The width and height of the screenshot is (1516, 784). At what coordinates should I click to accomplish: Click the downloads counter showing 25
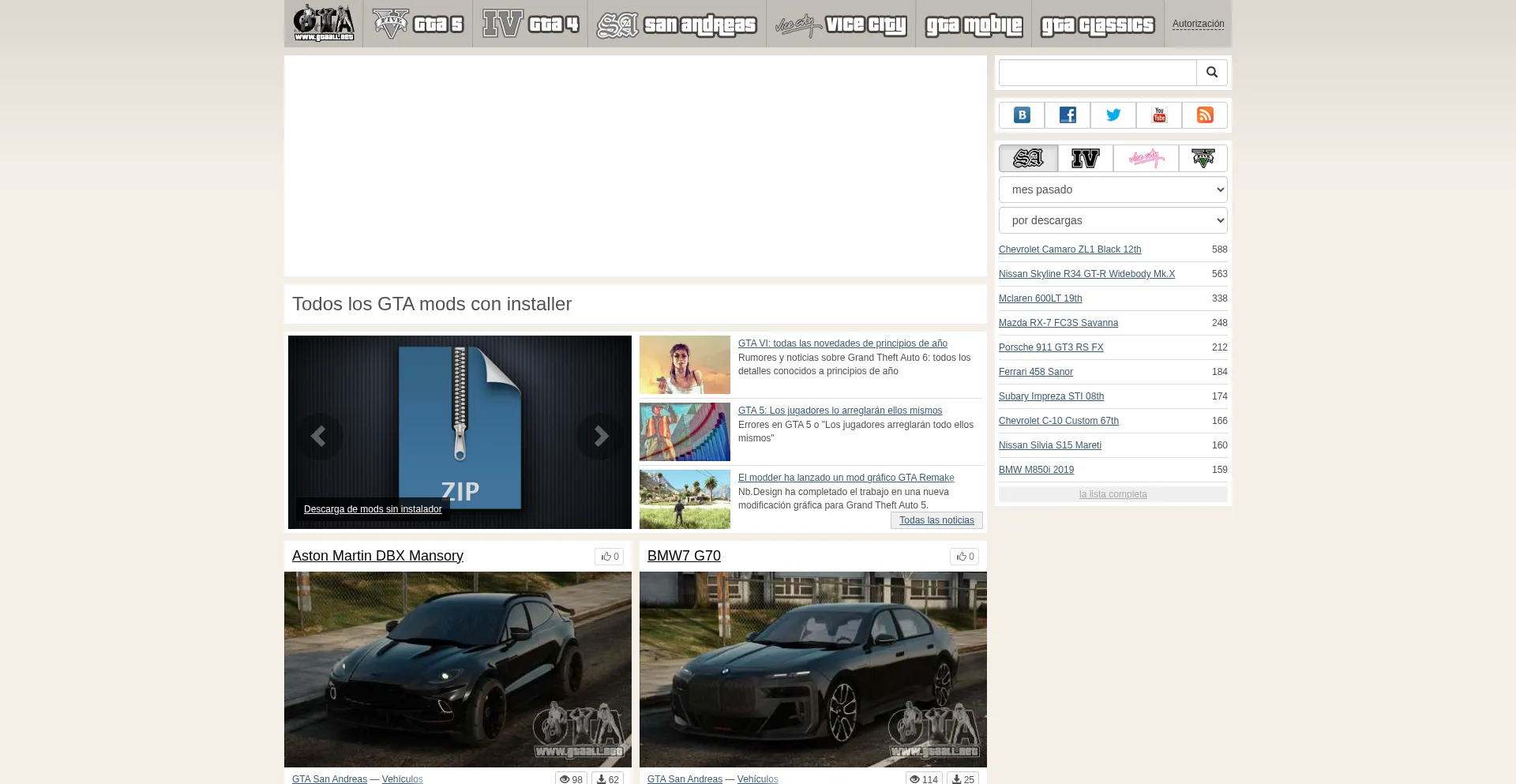pyautogui.click(x=963, y=778)
